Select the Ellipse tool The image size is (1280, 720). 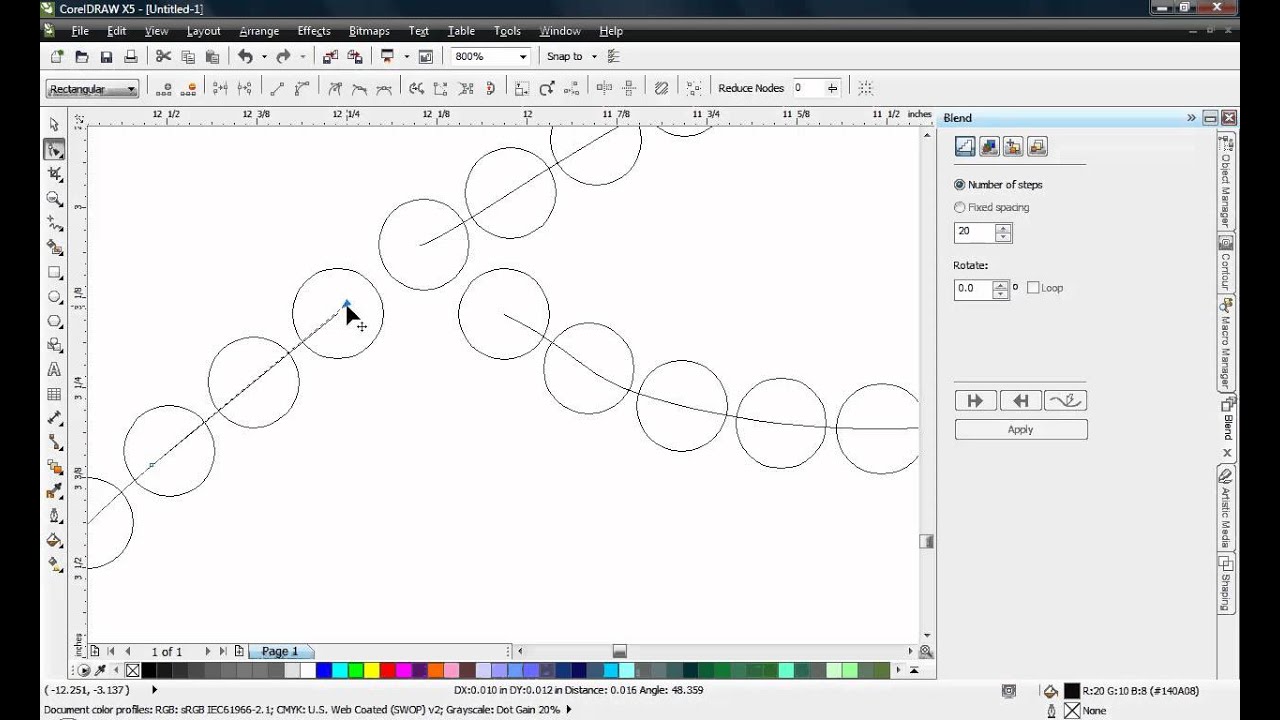(x=54, y=297)
